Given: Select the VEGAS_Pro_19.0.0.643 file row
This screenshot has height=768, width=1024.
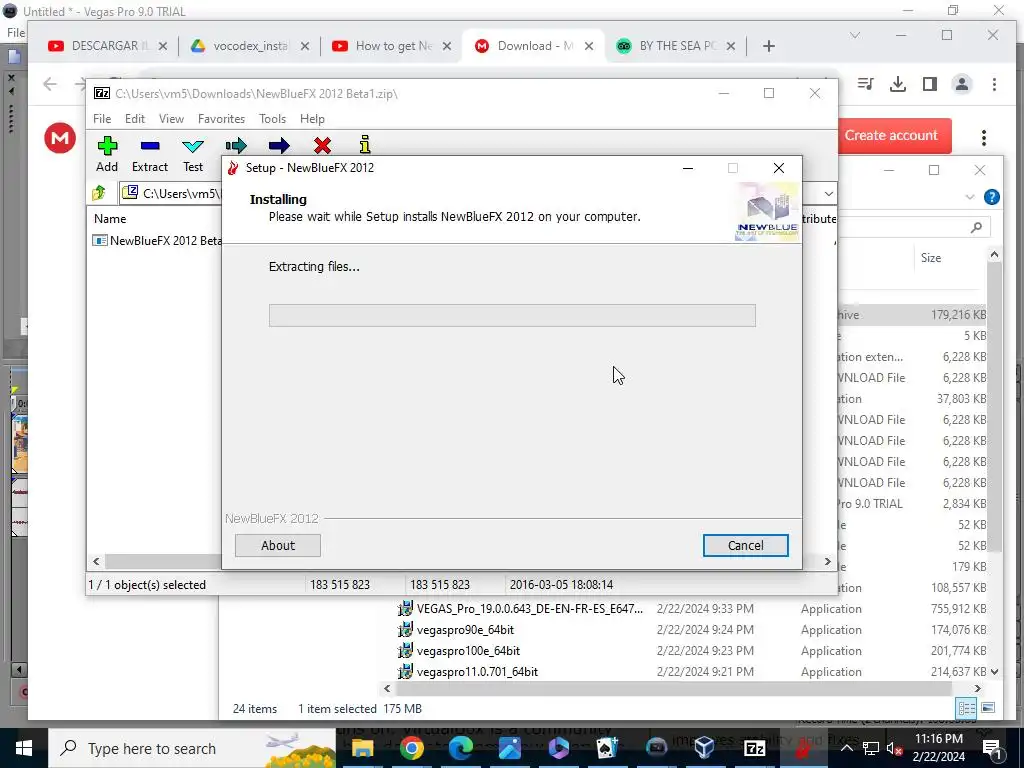Looking at the screenshot, I should coord(691,609).
